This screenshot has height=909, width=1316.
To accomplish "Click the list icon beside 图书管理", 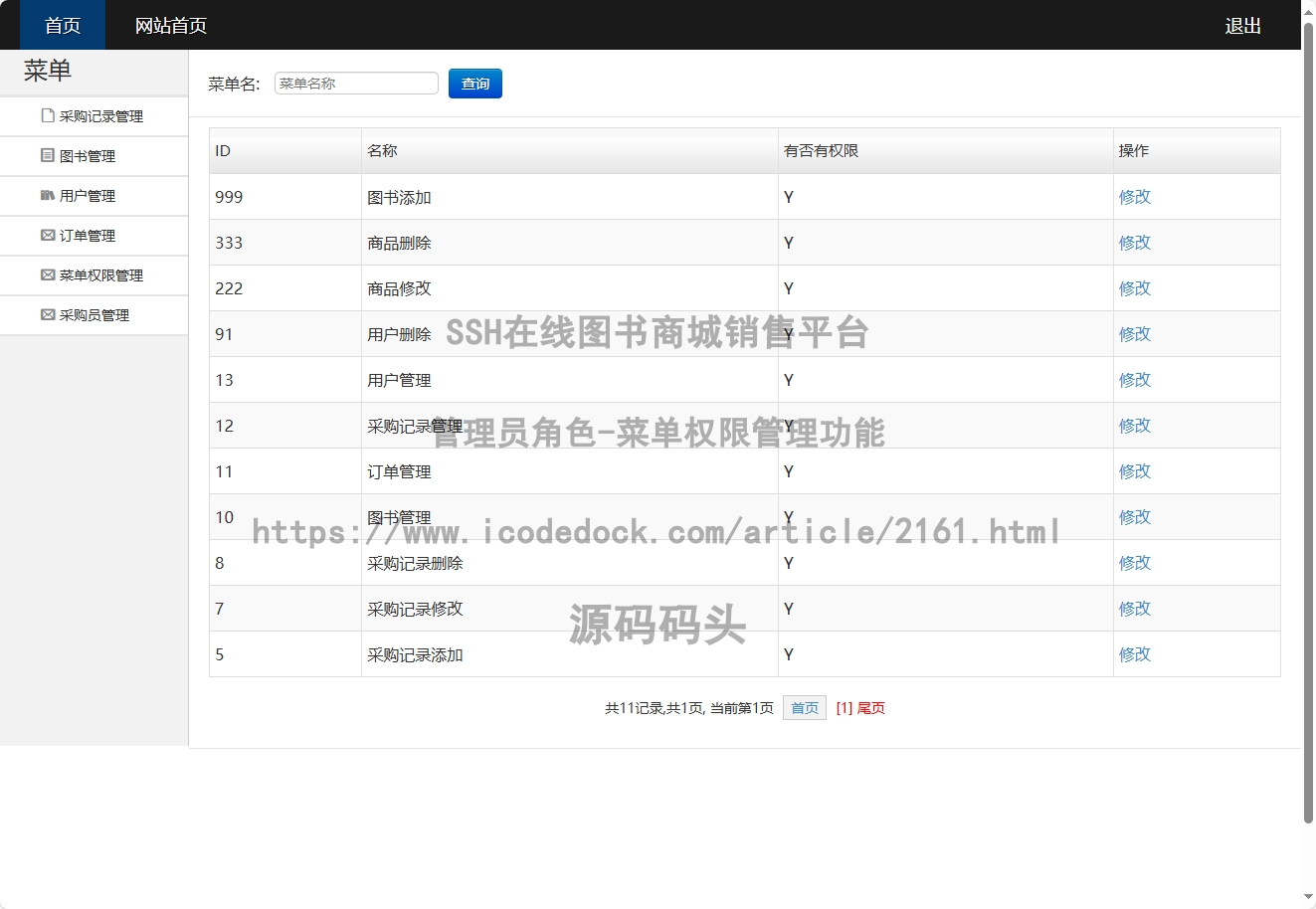I will click(x=48, y=155).
